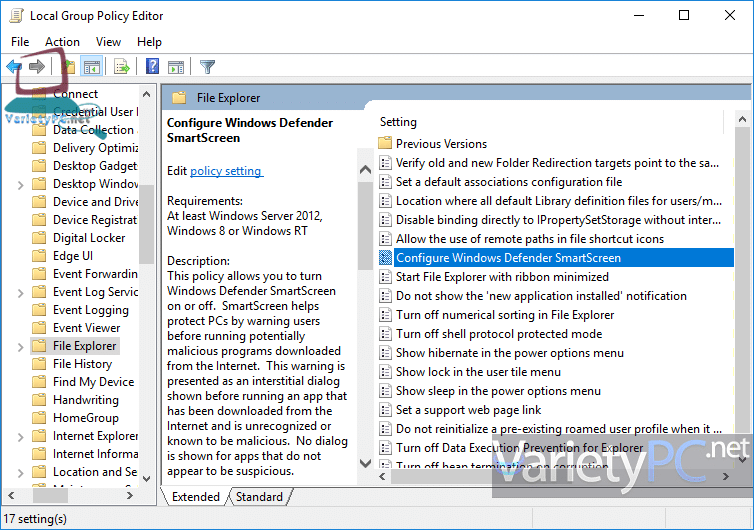Toggle Show/Hide Console Tree toolbar icon
This screenshot has height=530, width=754.
[91, 66]
